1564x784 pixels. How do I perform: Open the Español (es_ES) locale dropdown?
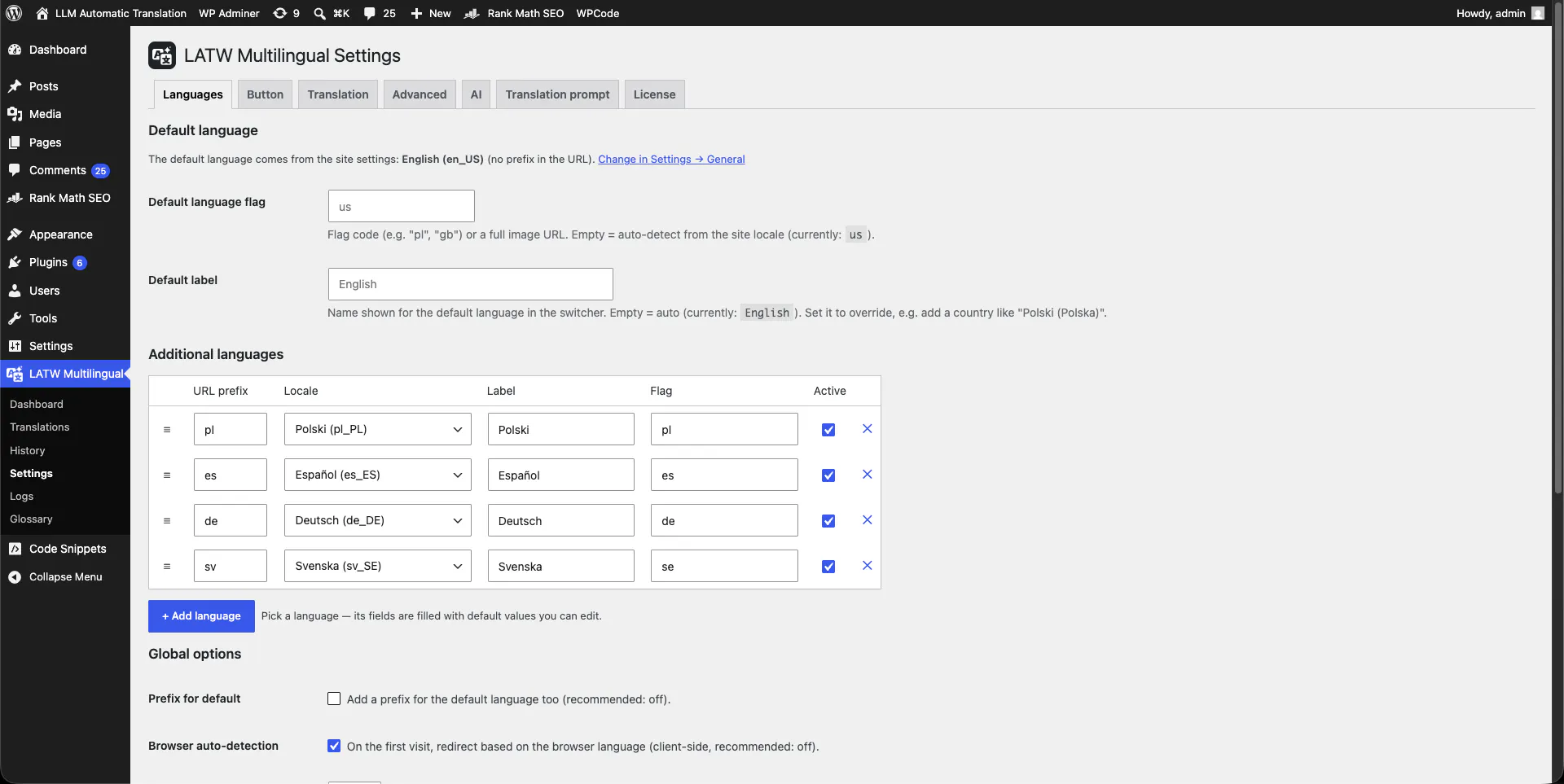[x=378, y=475]
